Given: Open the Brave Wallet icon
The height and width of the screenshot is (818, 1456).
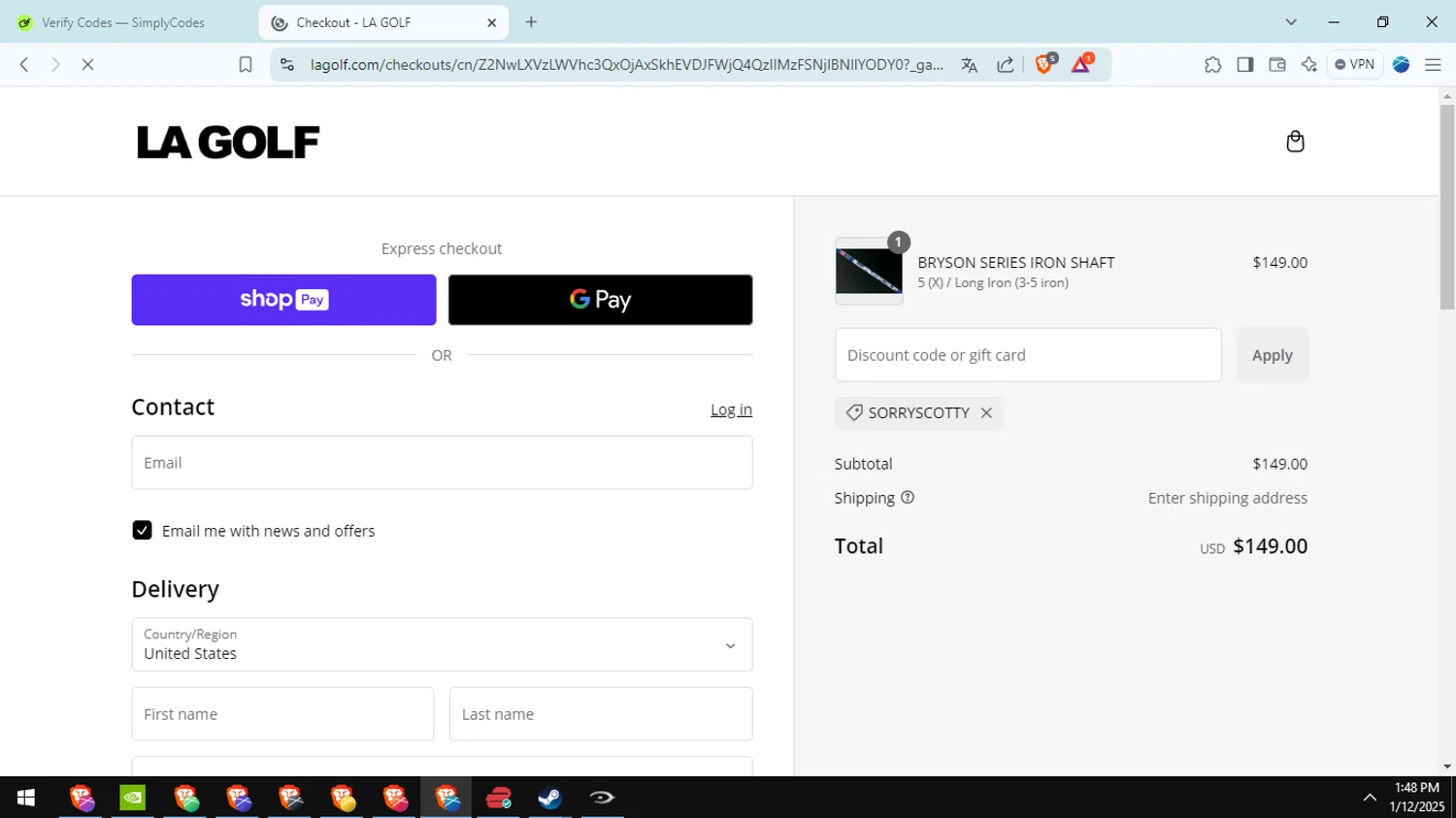Looking at the screenshot, I should point(1277,64).
